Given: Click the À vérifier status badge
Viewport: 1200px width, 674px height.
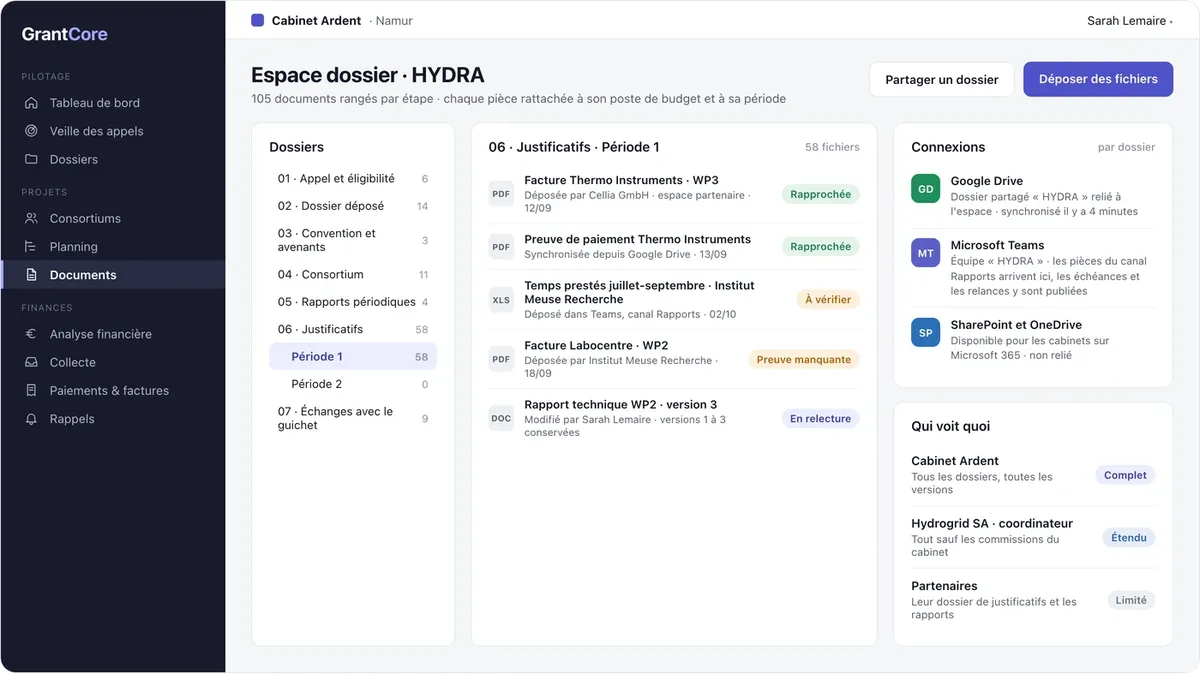Looking at the screenshot, I should pyautogui.click(x=828, y=299).
